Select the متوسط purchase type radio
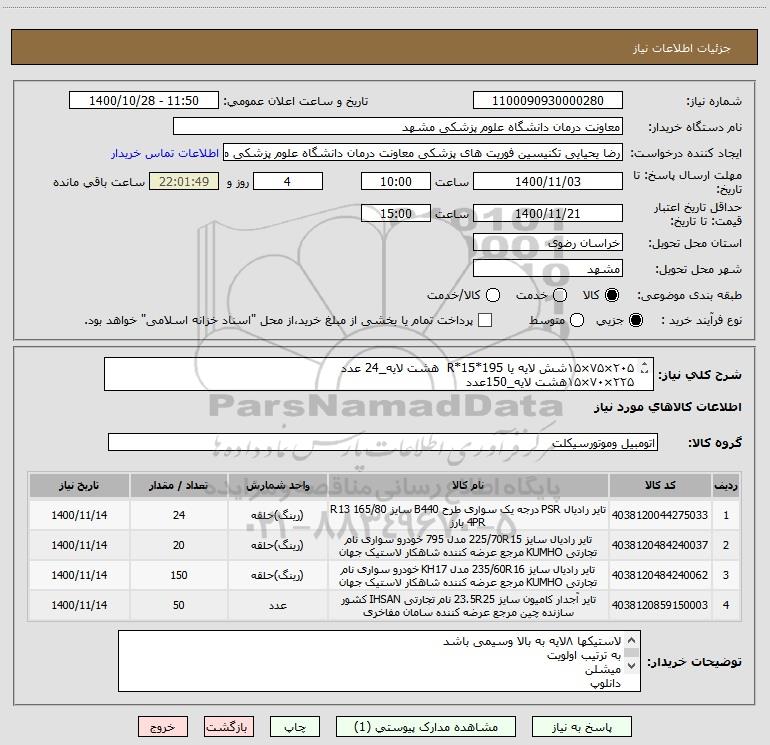The width and height of the screenshot is (770, 745). click(x=577, y=320)
